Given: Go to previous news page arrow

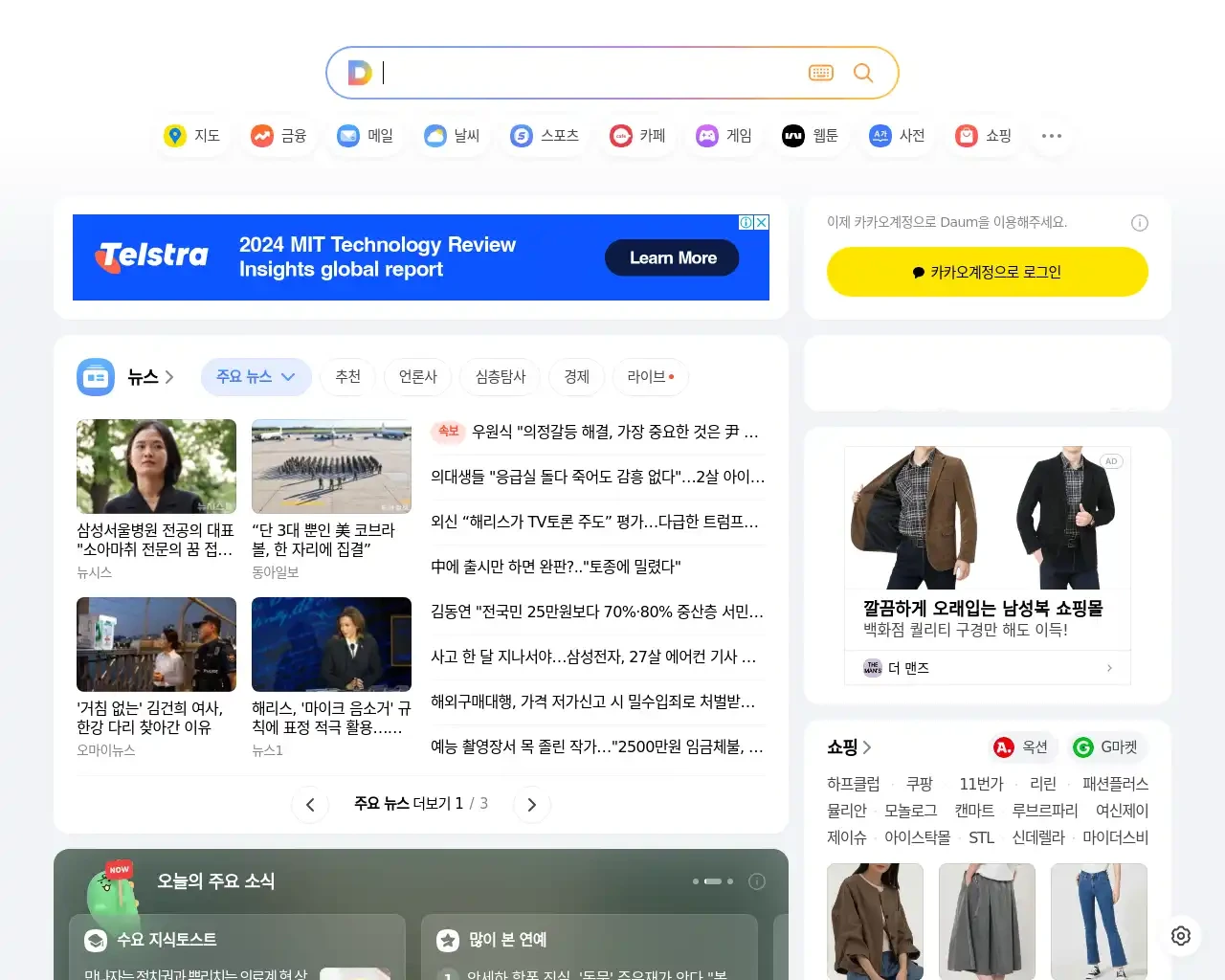Looking at the screenshot, I should pyautogui.click(x=310, y=805).
